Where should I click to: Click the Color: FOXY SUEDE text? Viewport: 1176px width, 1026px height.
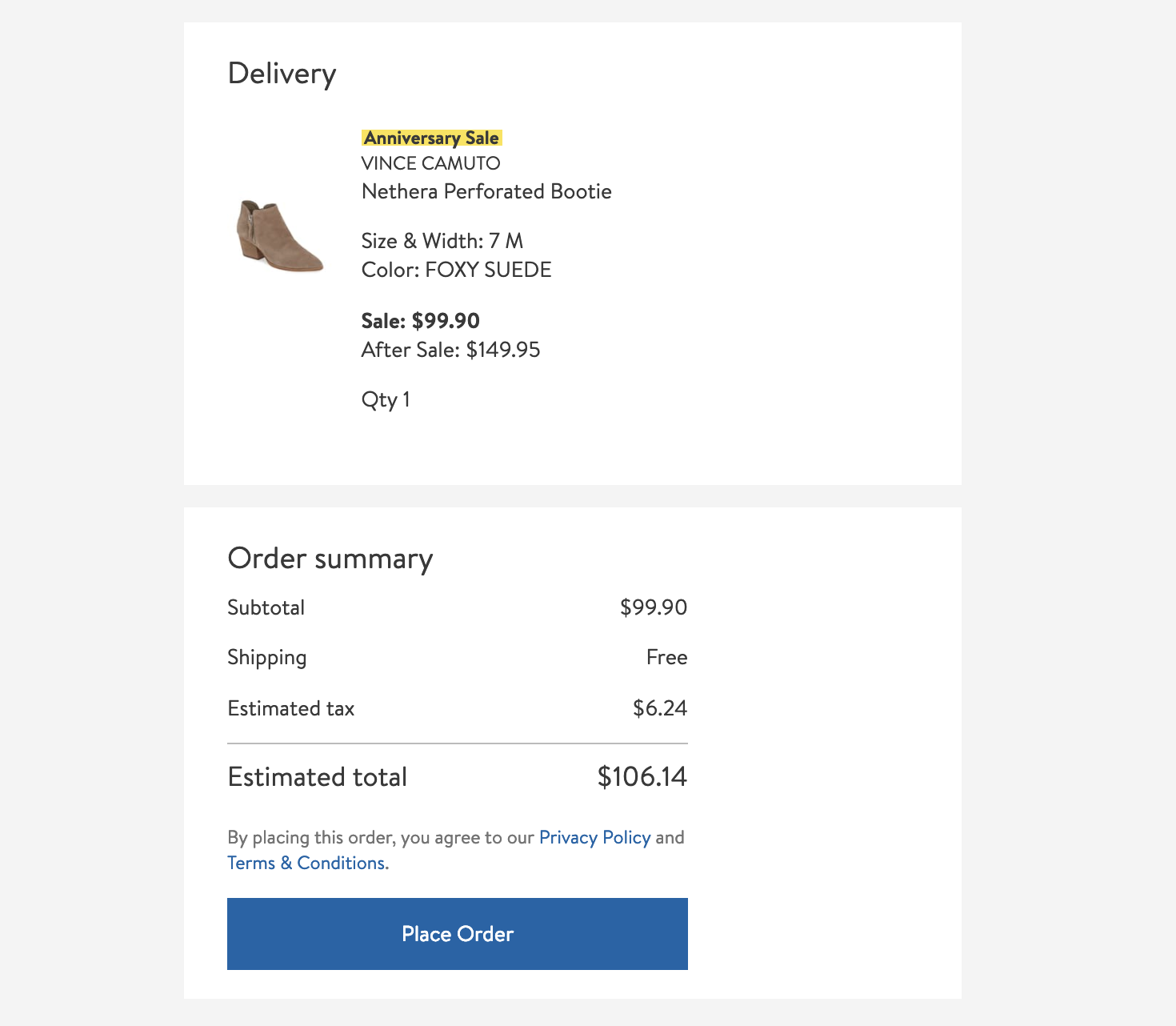pyautogui.click(x=456, y=270)
